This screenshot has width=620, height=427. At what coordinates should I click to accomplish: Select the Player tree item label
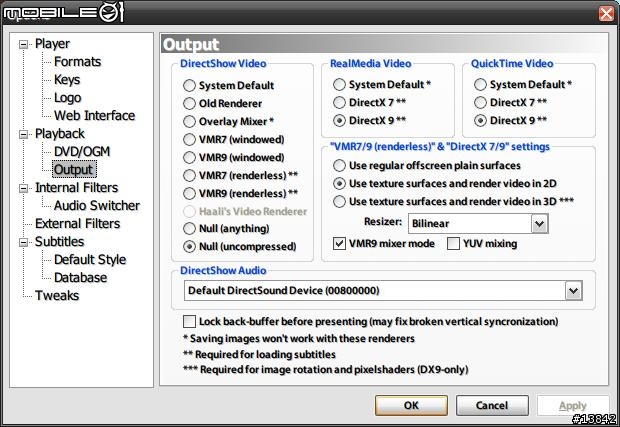[52, 43]
